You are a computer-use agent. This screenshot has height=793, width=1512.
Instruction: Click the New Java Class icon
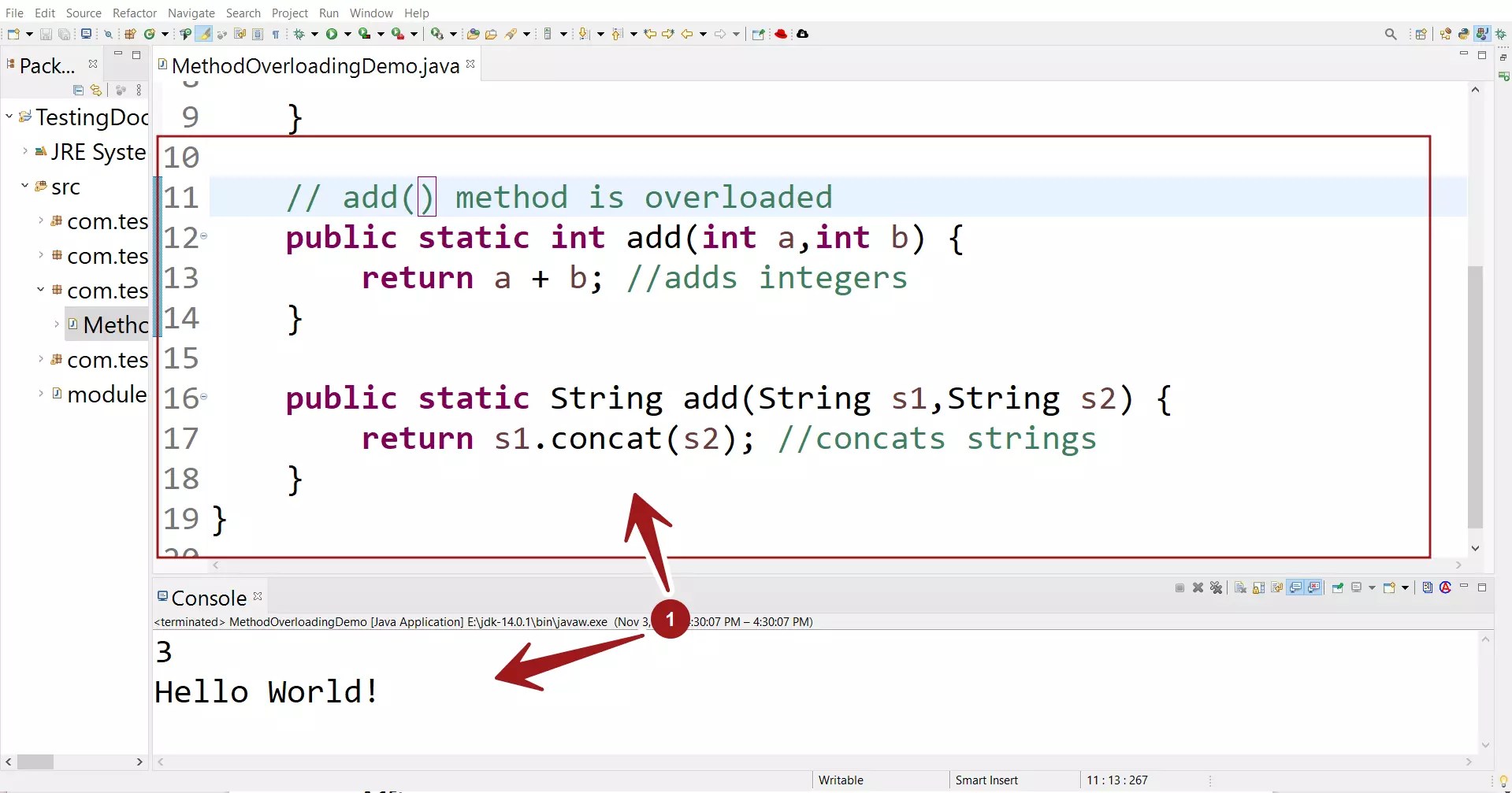(149, 34)
